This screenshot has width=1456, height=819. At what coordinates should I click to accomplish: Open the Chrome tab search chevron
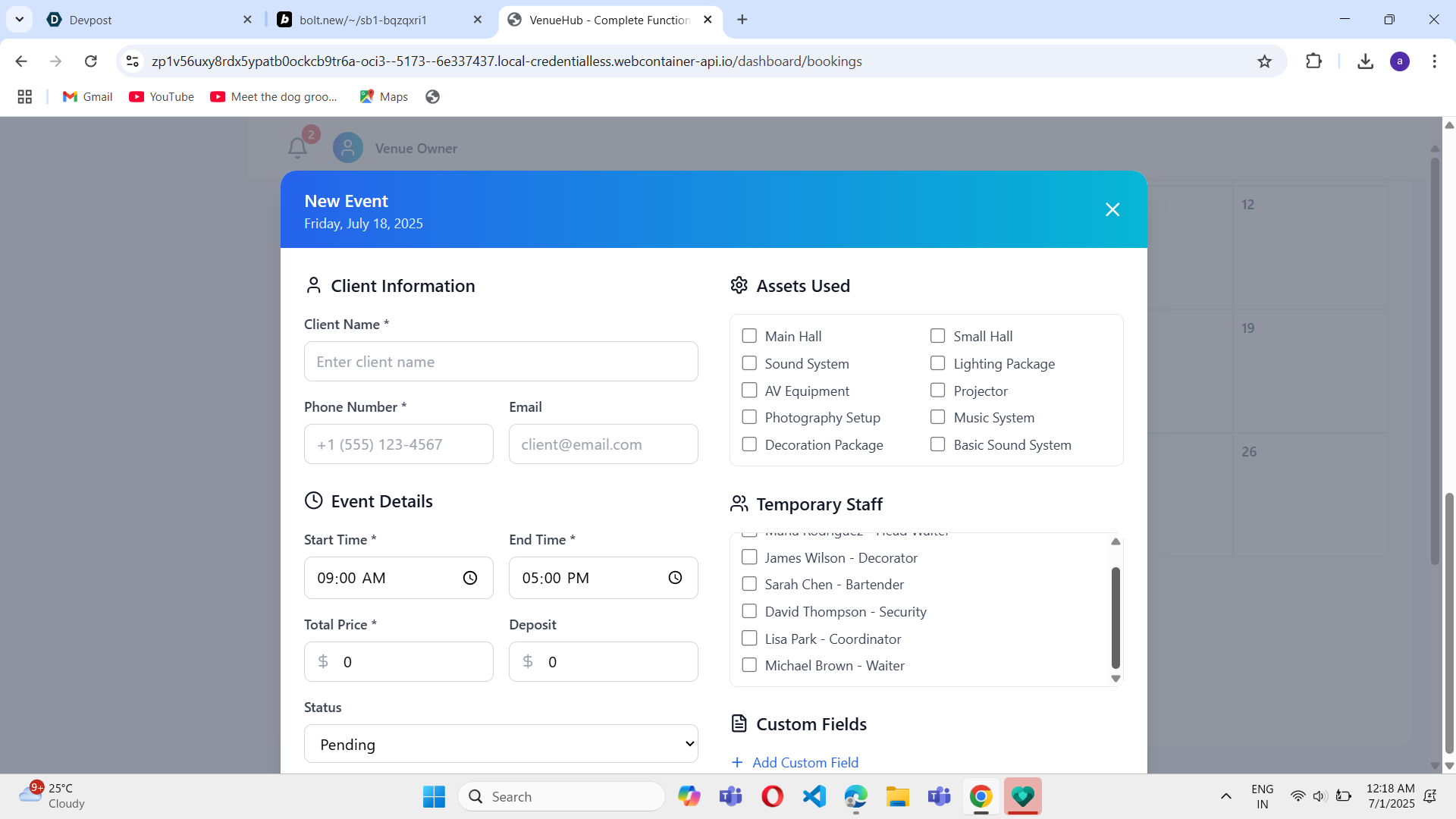coord(19,20)
